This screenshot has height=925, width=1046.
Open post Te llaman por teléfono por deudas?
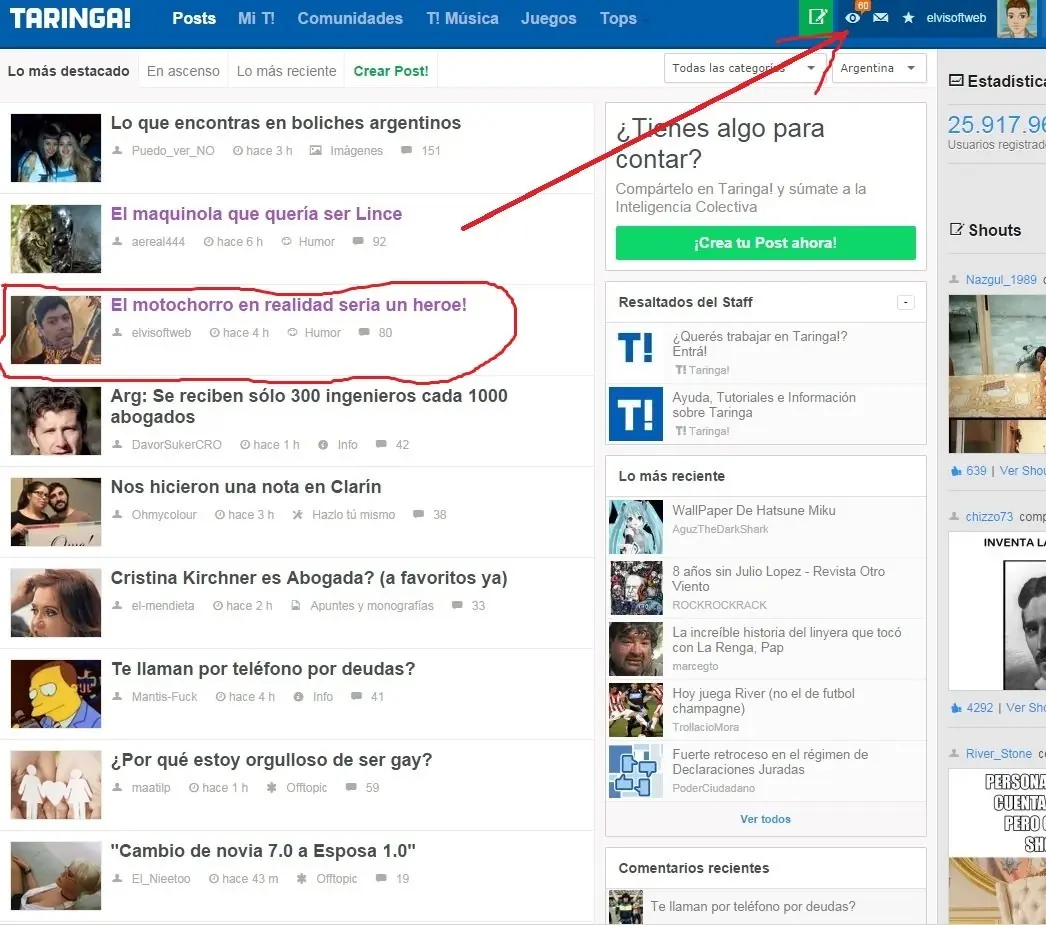(263, 669)
